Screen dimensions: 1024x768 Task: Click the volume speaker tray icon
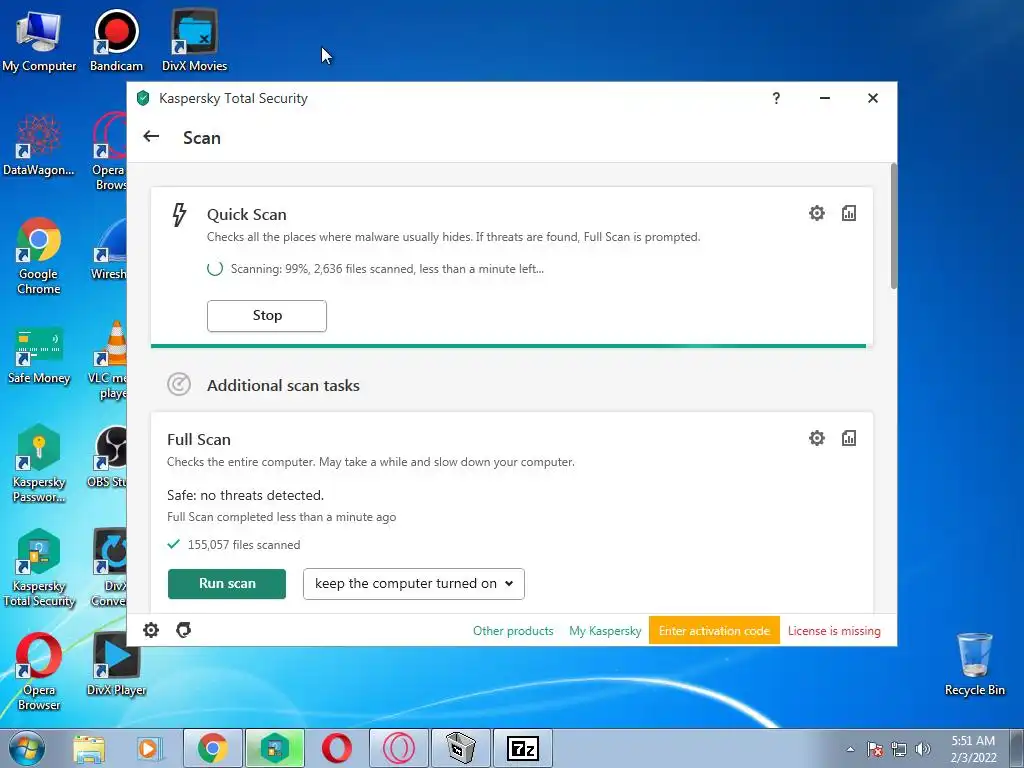coord(923,749)
